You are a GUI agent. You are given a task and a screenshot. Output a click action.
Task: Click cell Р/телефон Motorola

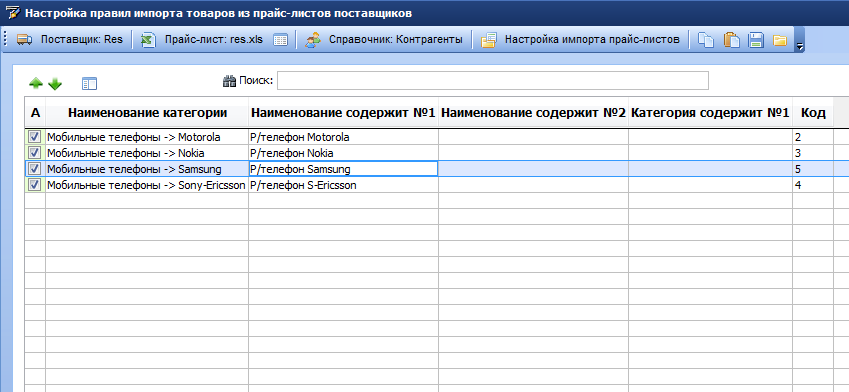[x=343, y=137]
